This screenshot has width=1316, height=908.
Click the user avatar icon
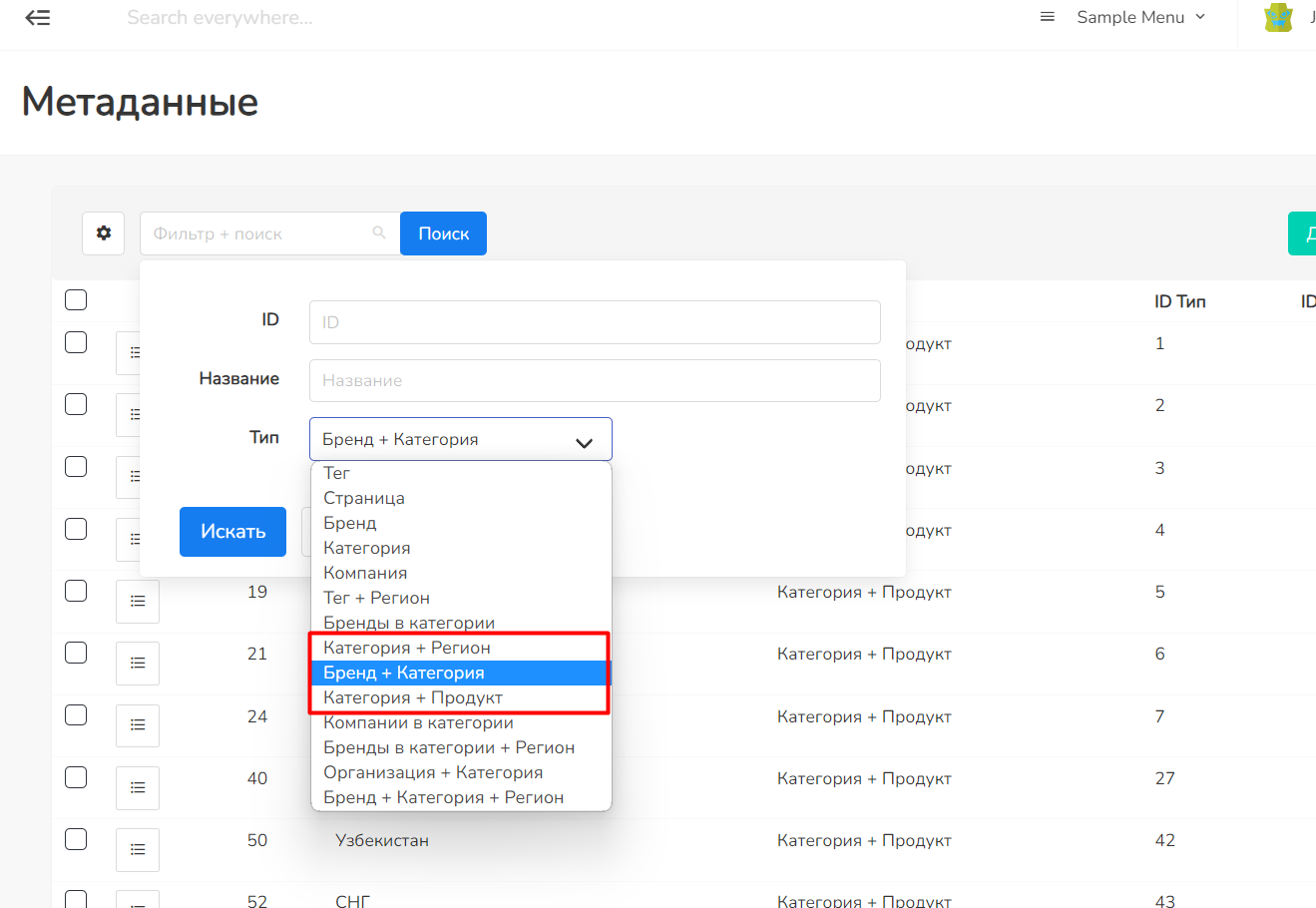pyautogui.click(x=1278, y=18)
